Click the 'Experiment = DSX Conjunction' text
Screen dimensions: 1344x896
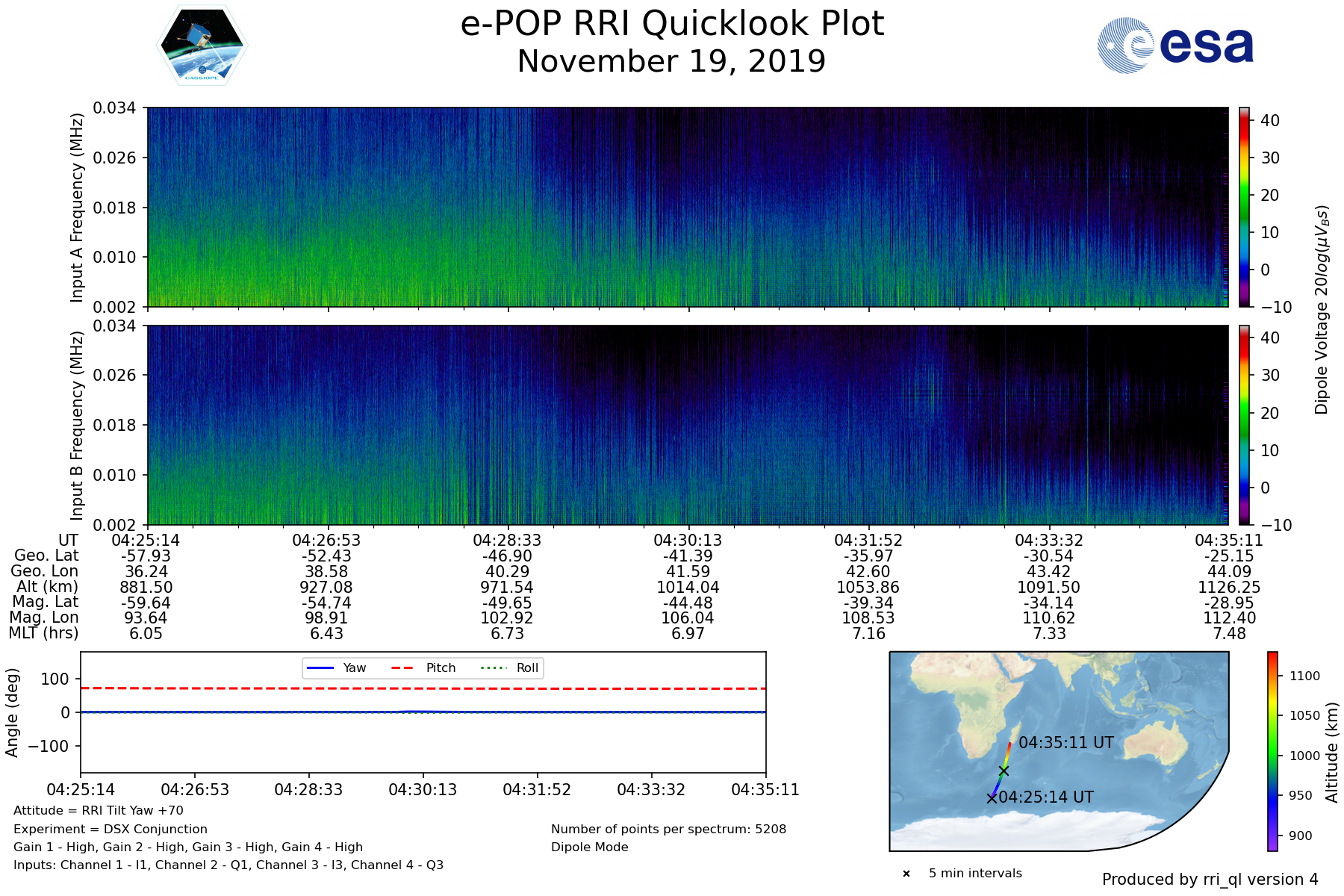111,830
